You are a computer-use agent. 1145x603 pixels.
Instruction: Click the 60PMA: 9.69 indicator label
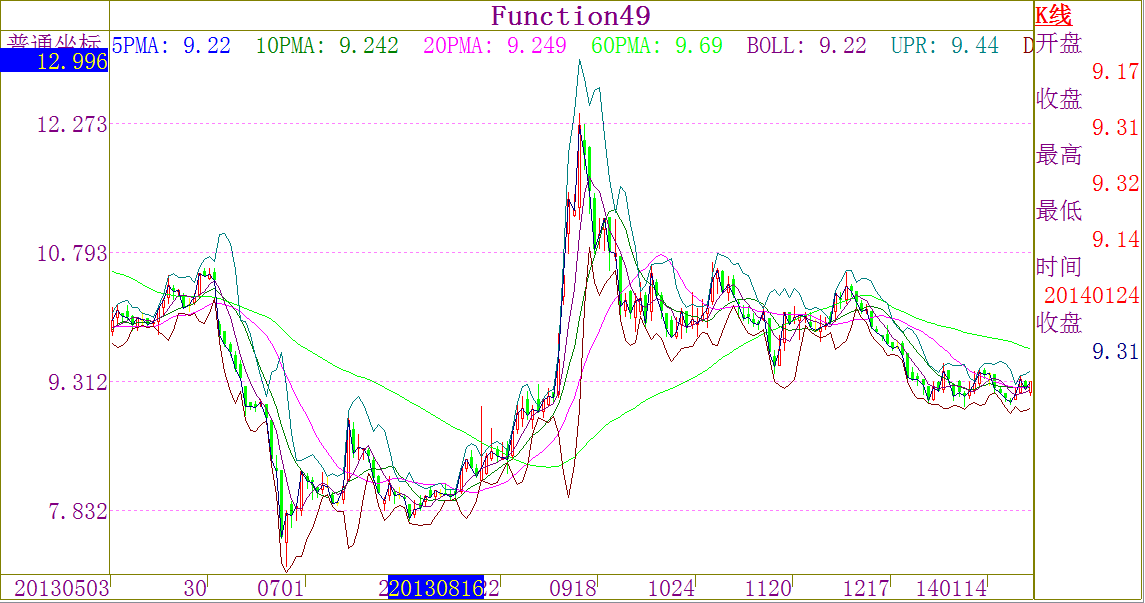pyautogui.click(x=657, y=45)
